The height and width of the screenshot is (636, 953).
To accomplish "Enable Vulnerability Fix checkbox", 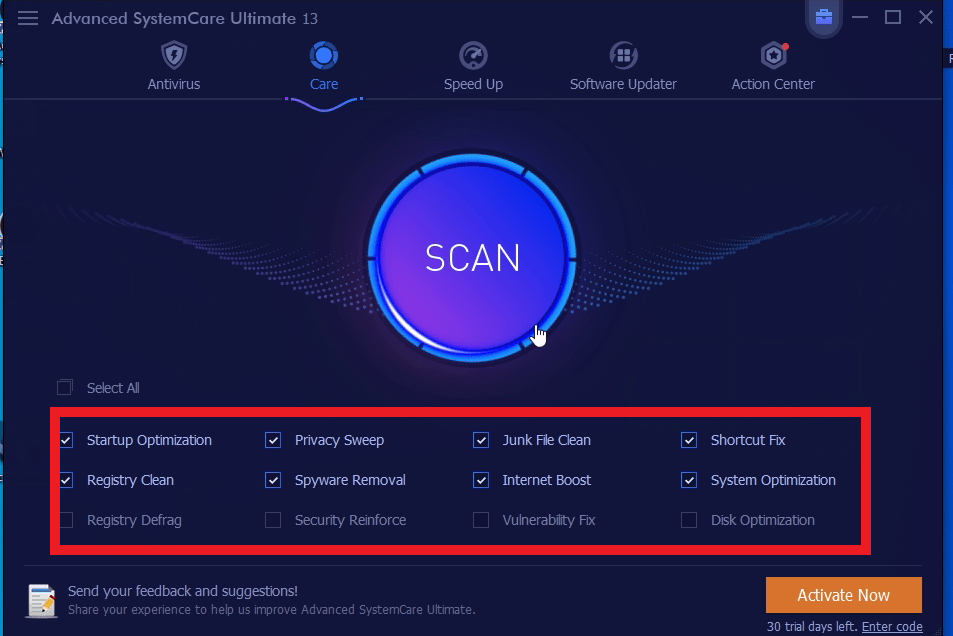I will pos(481,520).
